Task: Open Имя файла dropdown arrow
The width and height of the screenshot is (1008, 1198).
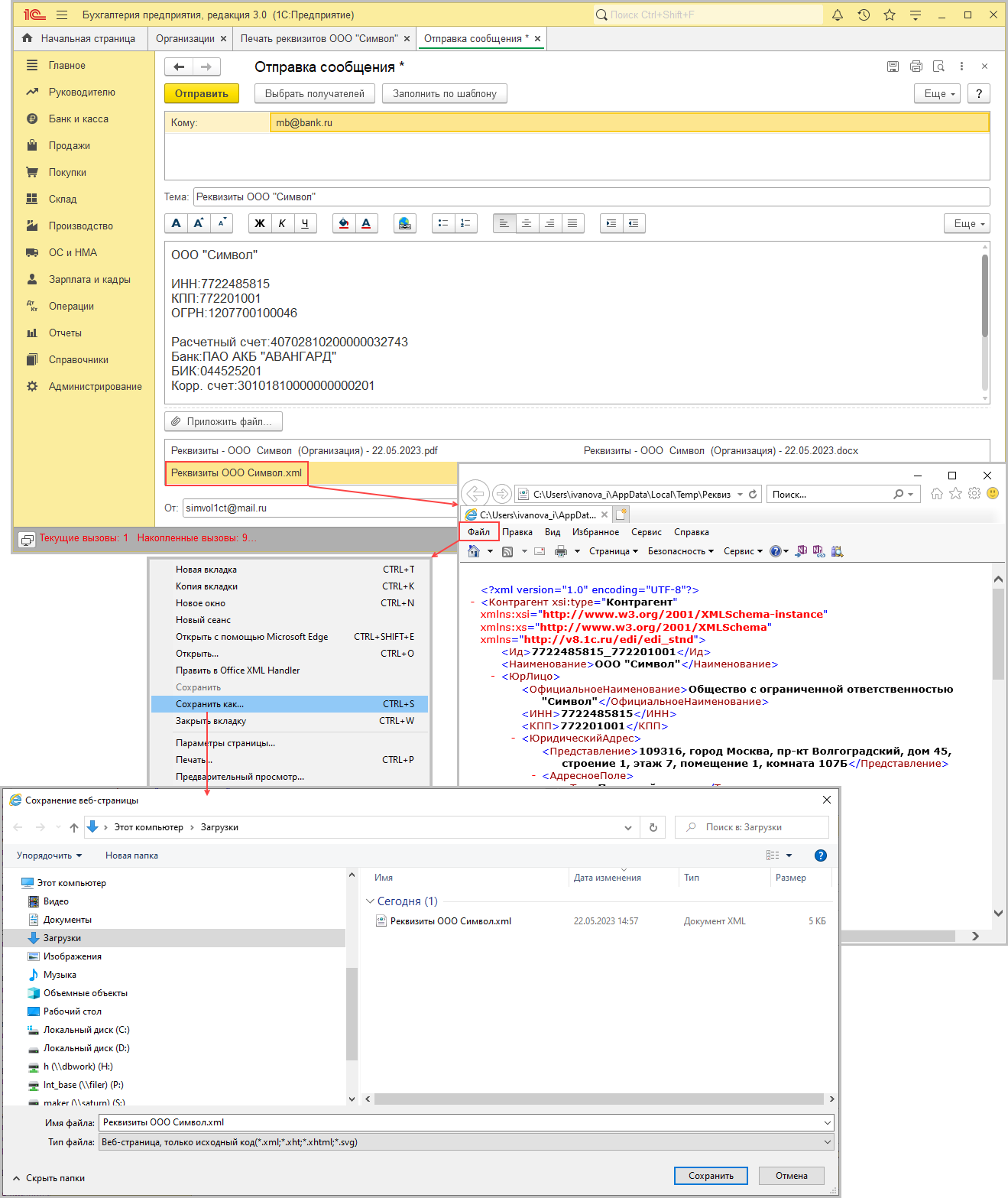Action: click(x=828, y=1122)
